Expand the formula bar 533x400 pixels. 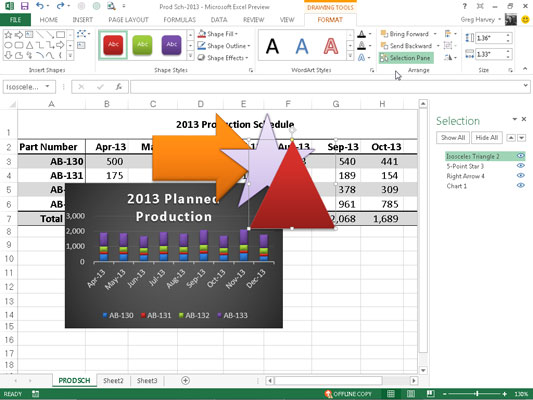click(x=526, y=86)
